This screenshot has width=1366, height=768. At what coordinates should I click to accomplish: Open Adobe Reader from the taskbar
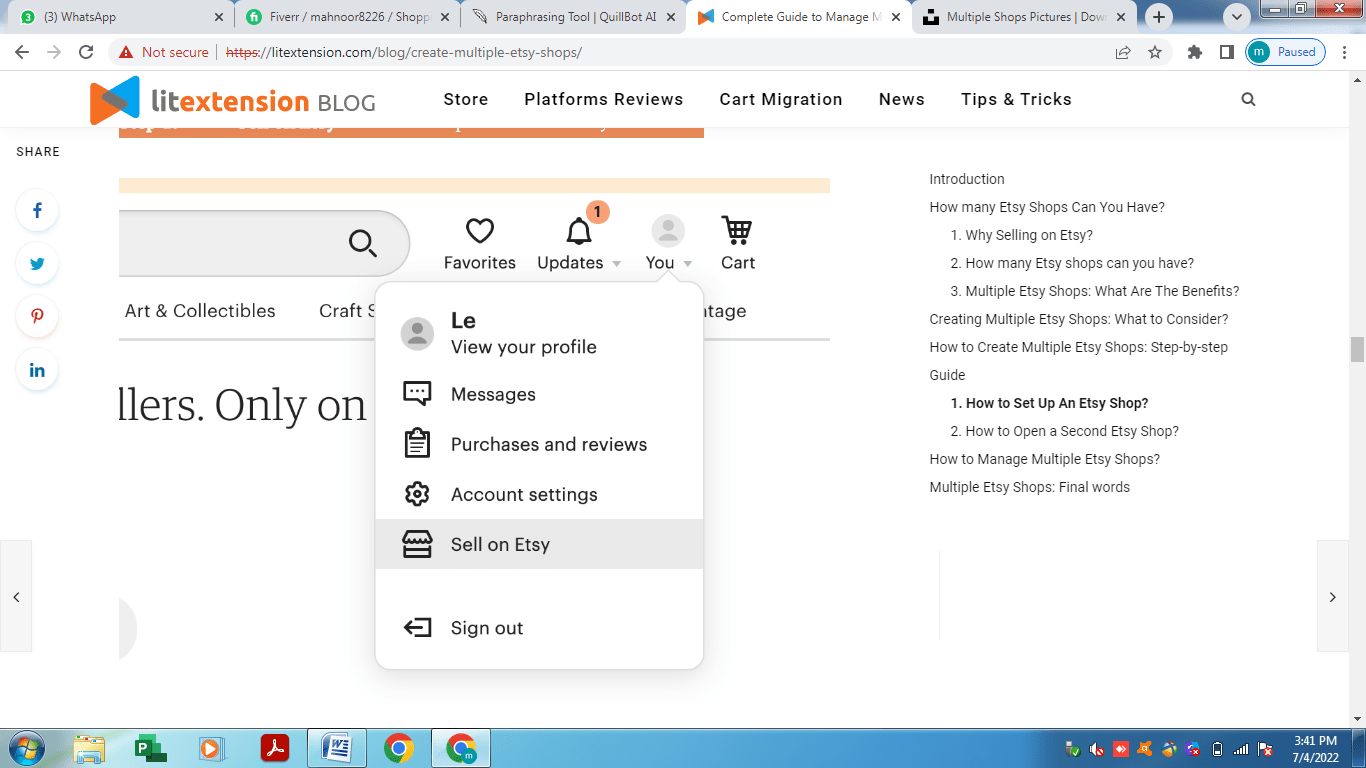(x=275, y=749)
